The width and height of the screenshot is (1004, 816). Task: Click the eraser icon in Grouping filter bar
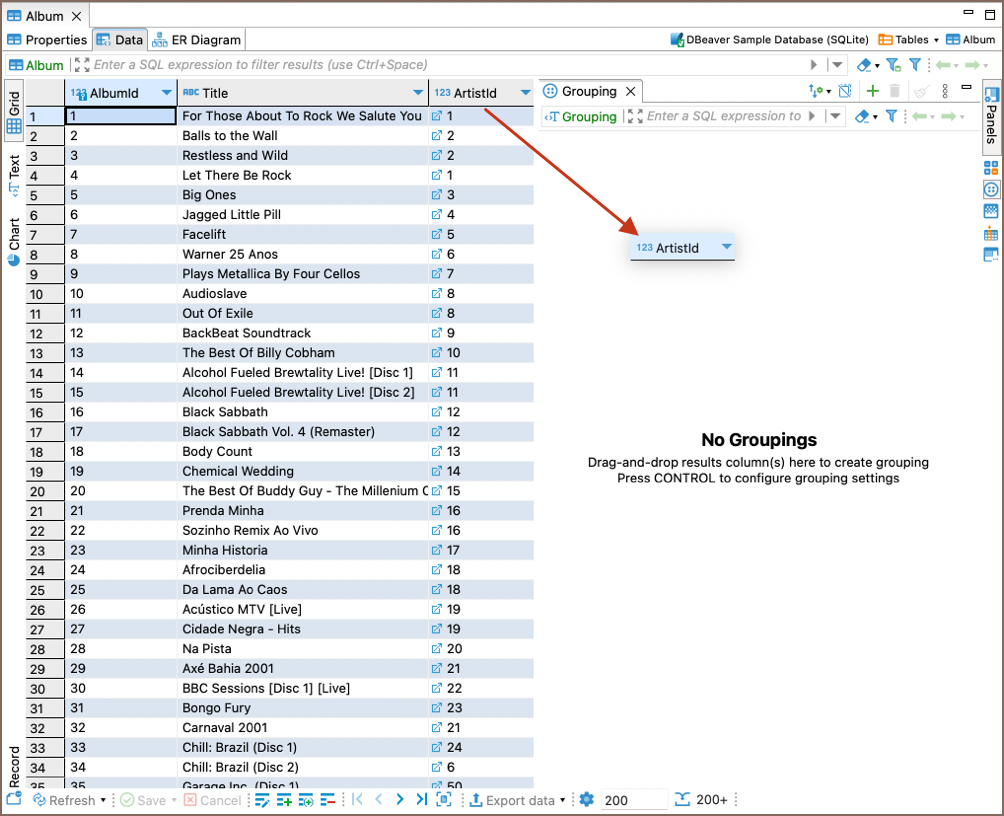pyautogui.click(x=862, y=117)
